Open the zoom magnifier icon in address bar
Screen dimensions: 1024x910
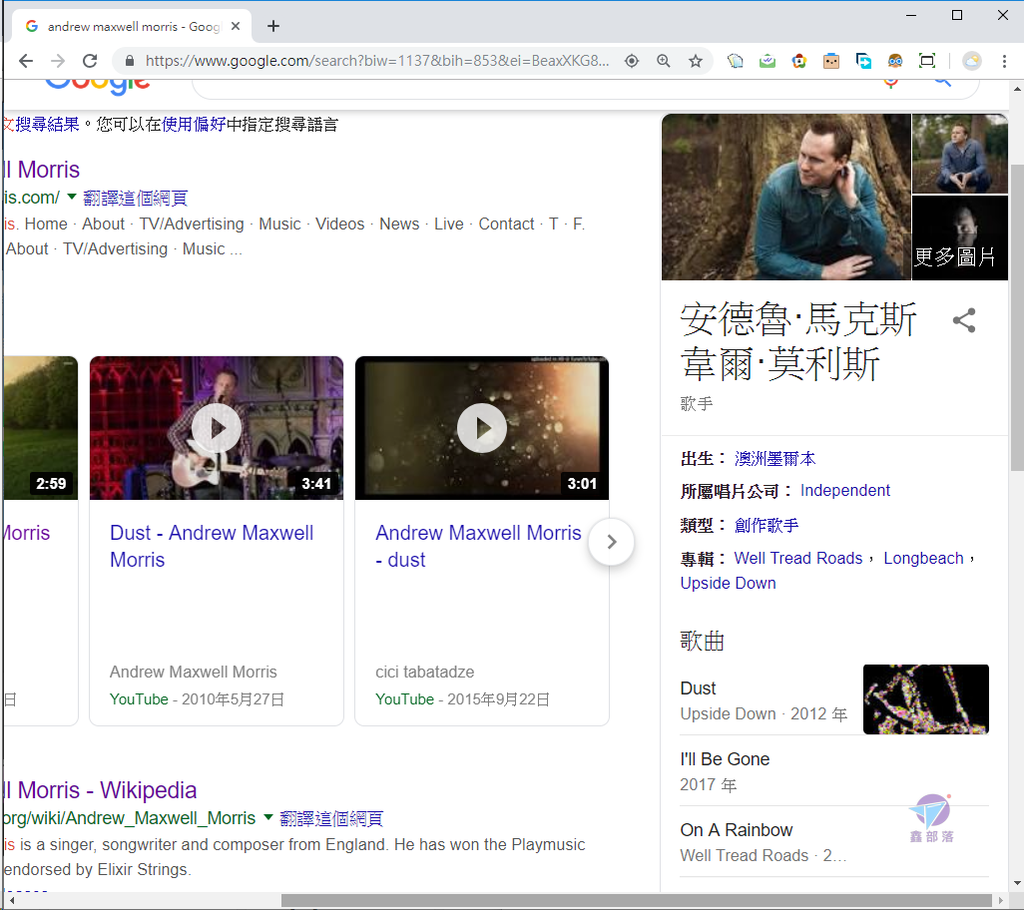tap(664, 61)
